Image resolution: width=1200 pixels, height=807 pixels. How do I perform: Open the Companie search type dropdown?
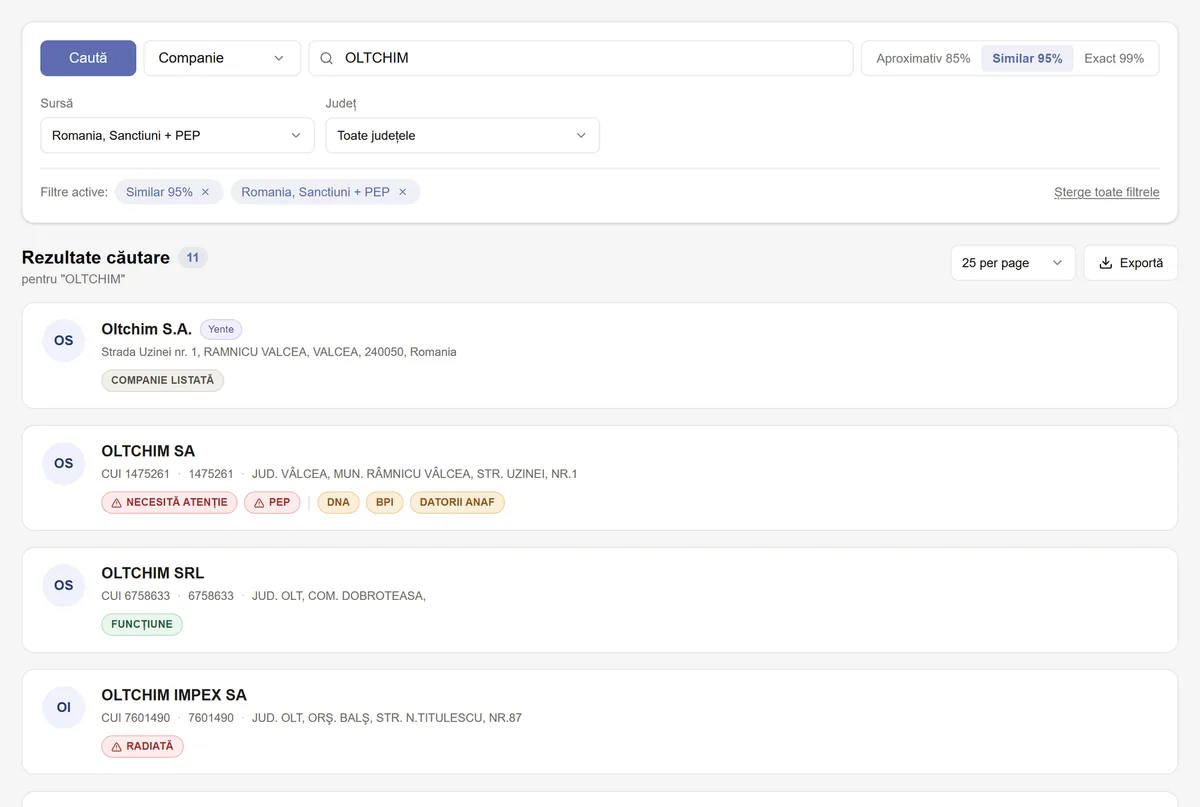222,58
